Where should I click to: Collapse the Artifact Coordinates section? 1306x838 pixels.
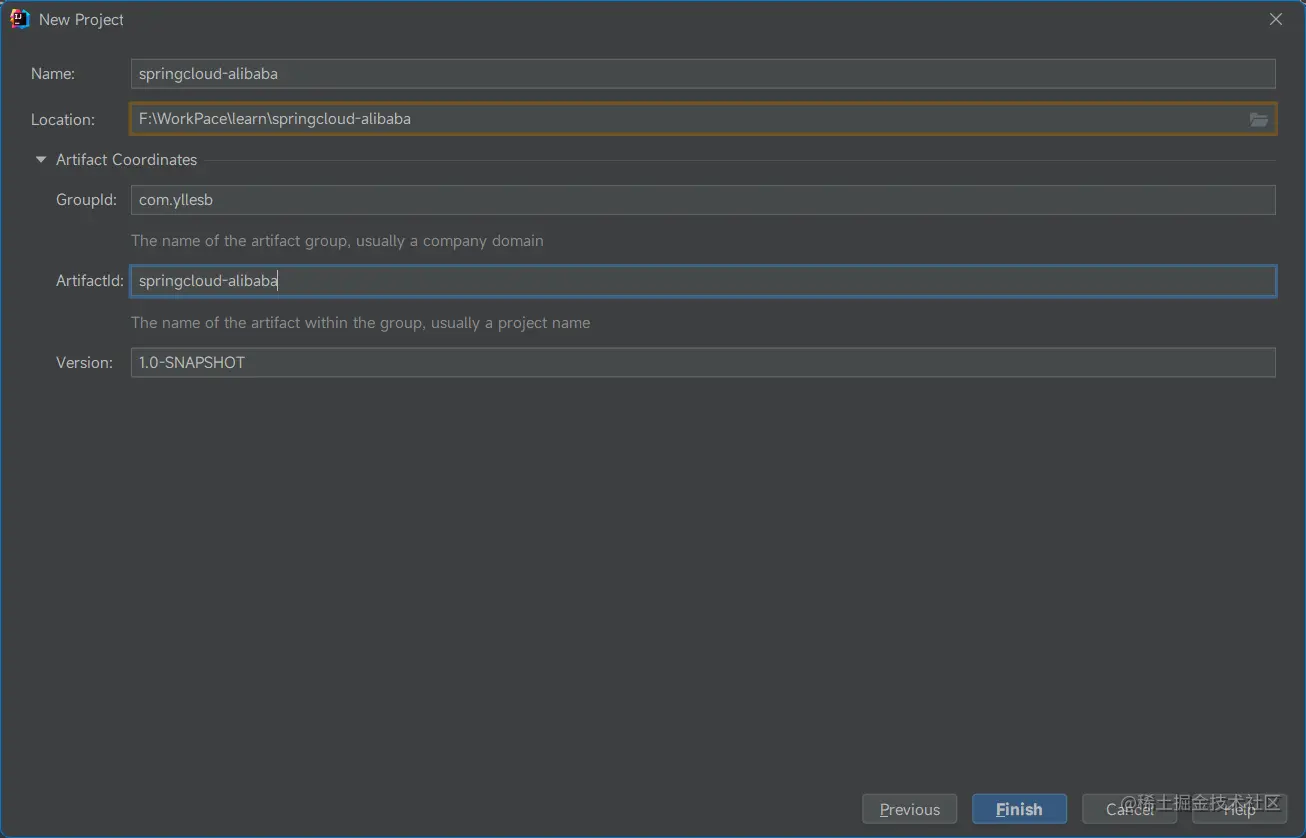(x=41, y=160)
